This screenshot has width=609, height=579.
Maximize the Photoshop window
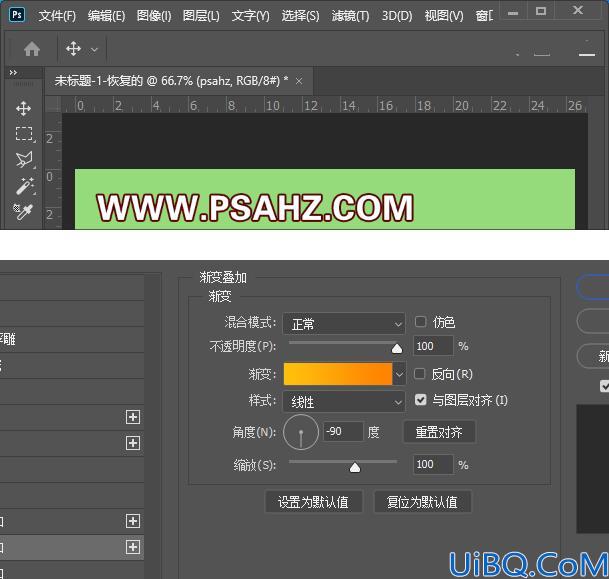point(541,11)
